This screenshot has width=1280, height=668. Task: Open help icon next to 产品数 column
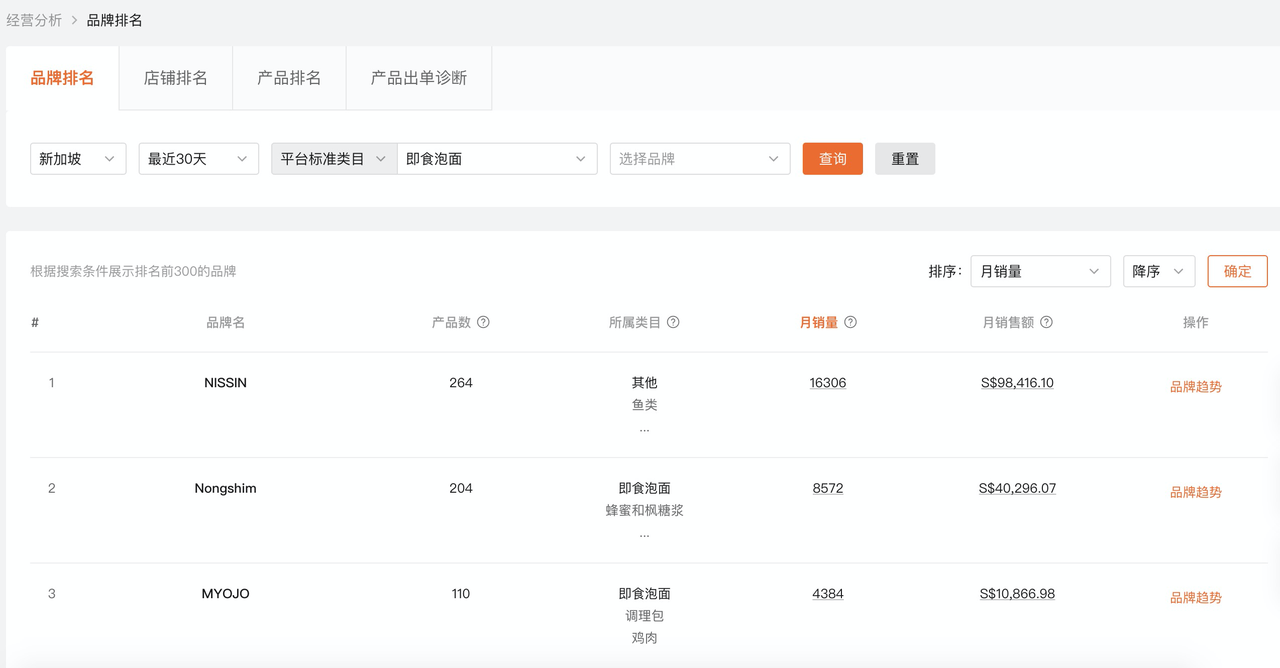[x=483, y=322]
